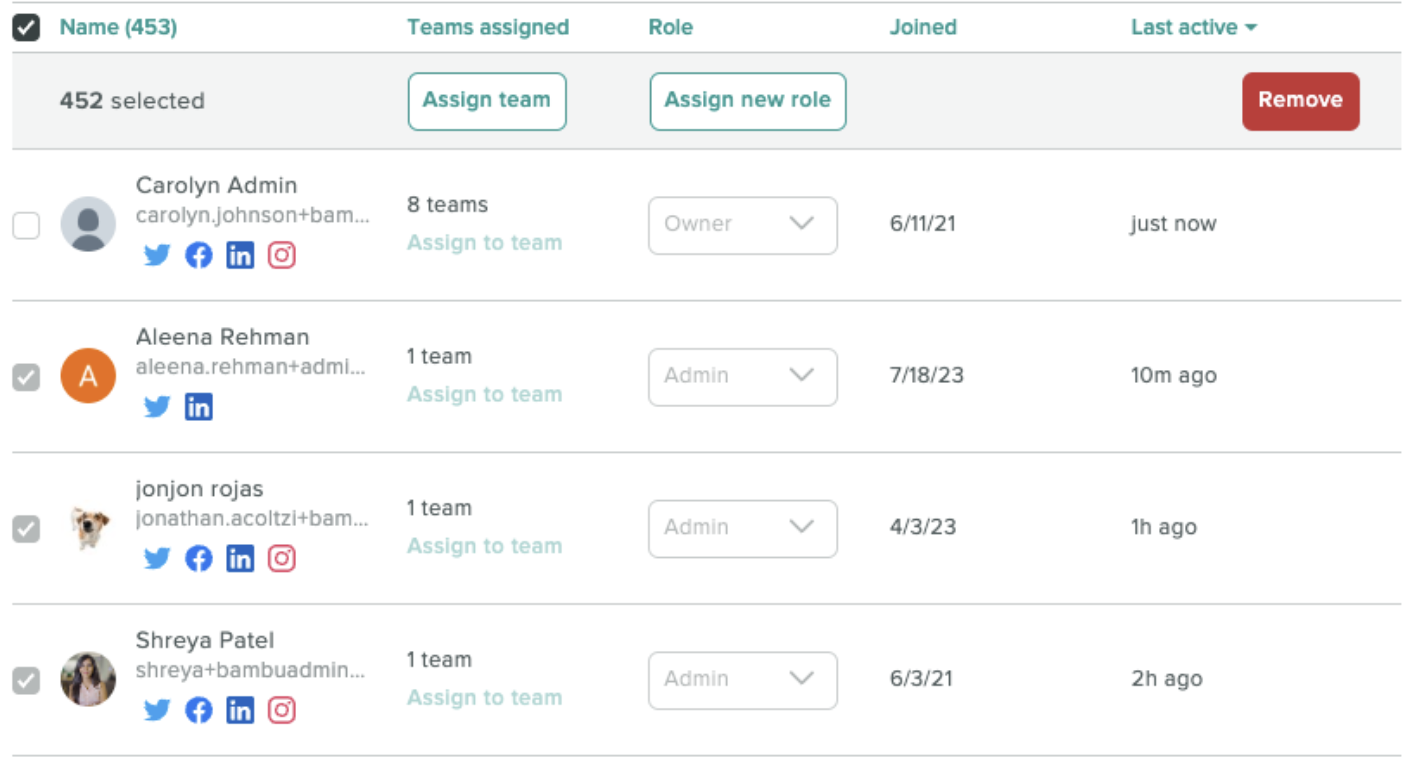This screenshot has height=768, width=1418.
Task: Uncheck Aleena Rehman's row checkbox
Action: click(x=27, y=376)
